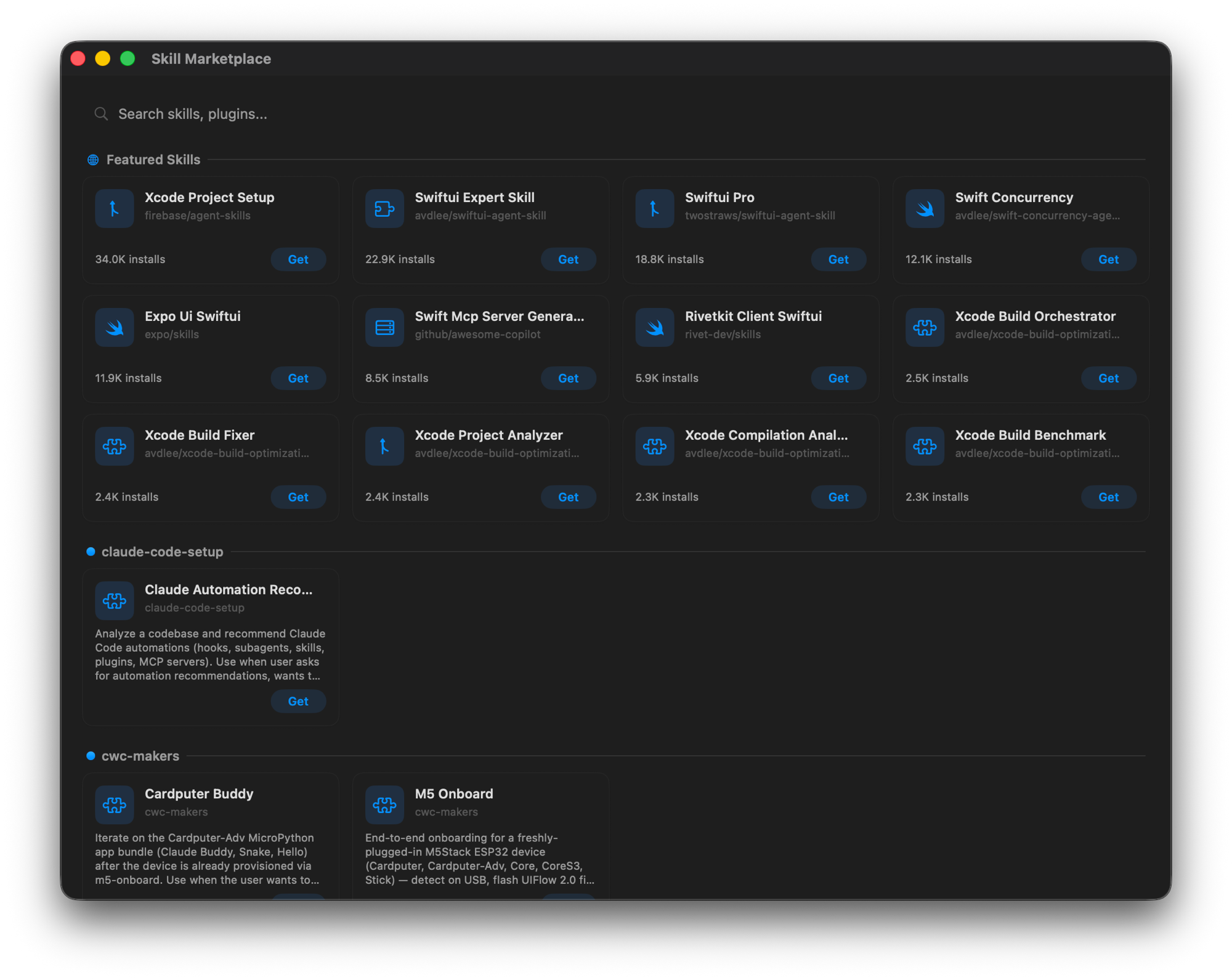Click the Claude Automation Recommender icon
1232x980 pixels.
pos(114,601)
